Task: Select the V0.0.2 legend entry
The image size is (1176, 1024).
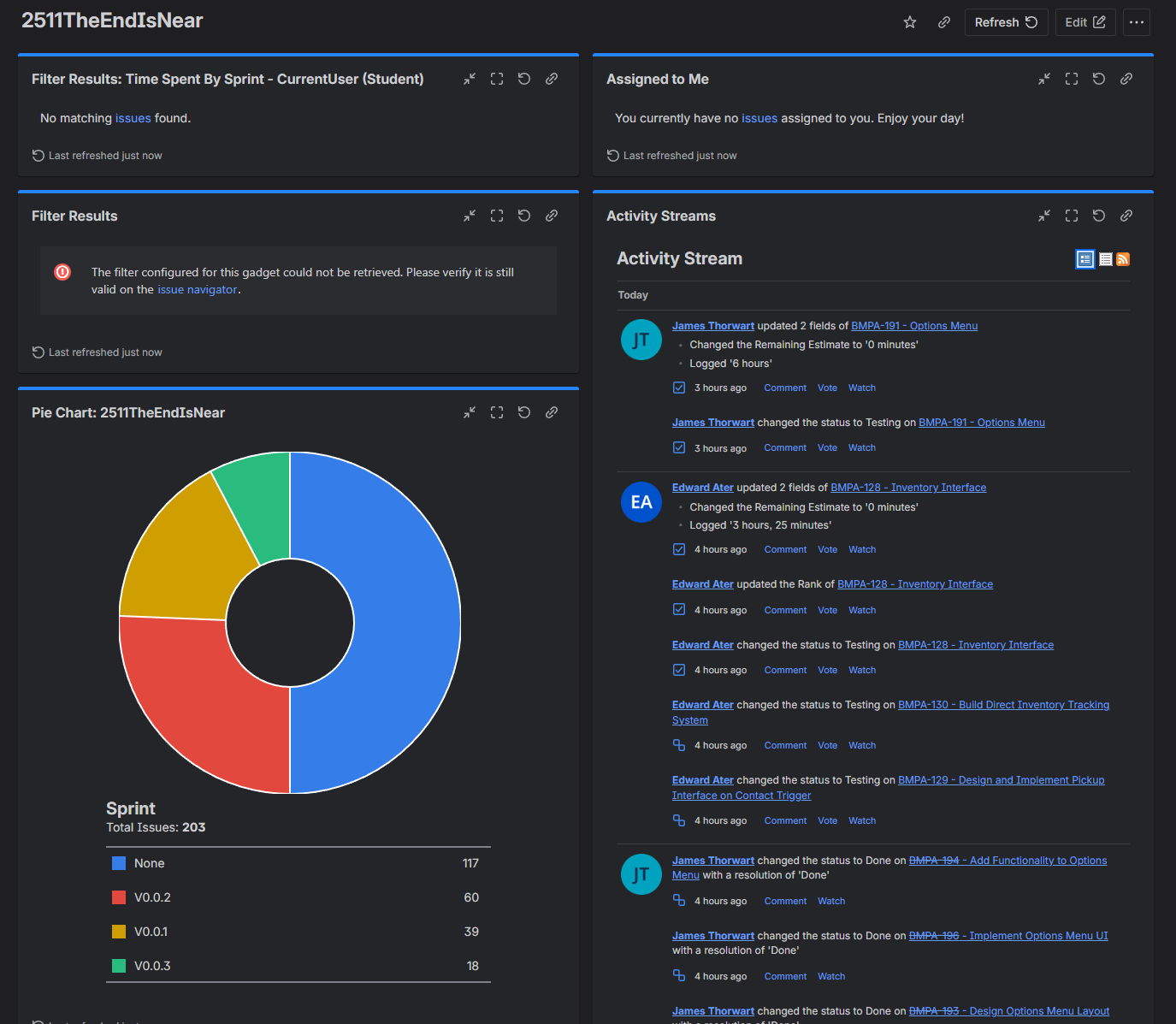Action: [298, 897]
